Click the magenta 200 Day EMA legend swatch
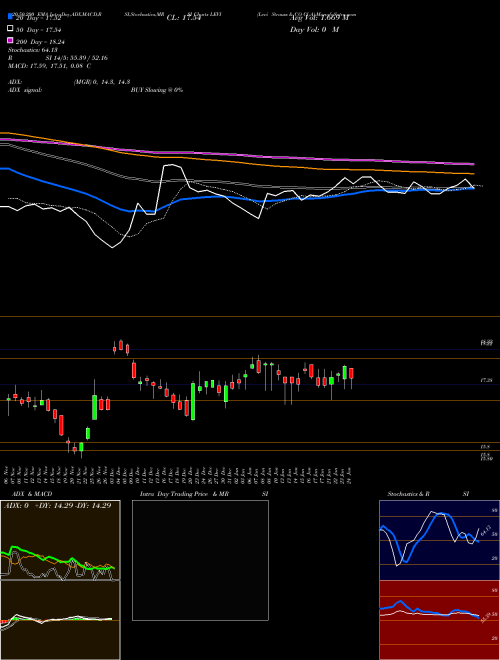The height and width of the screenshot is (660, 500). (x=10, y=40)
